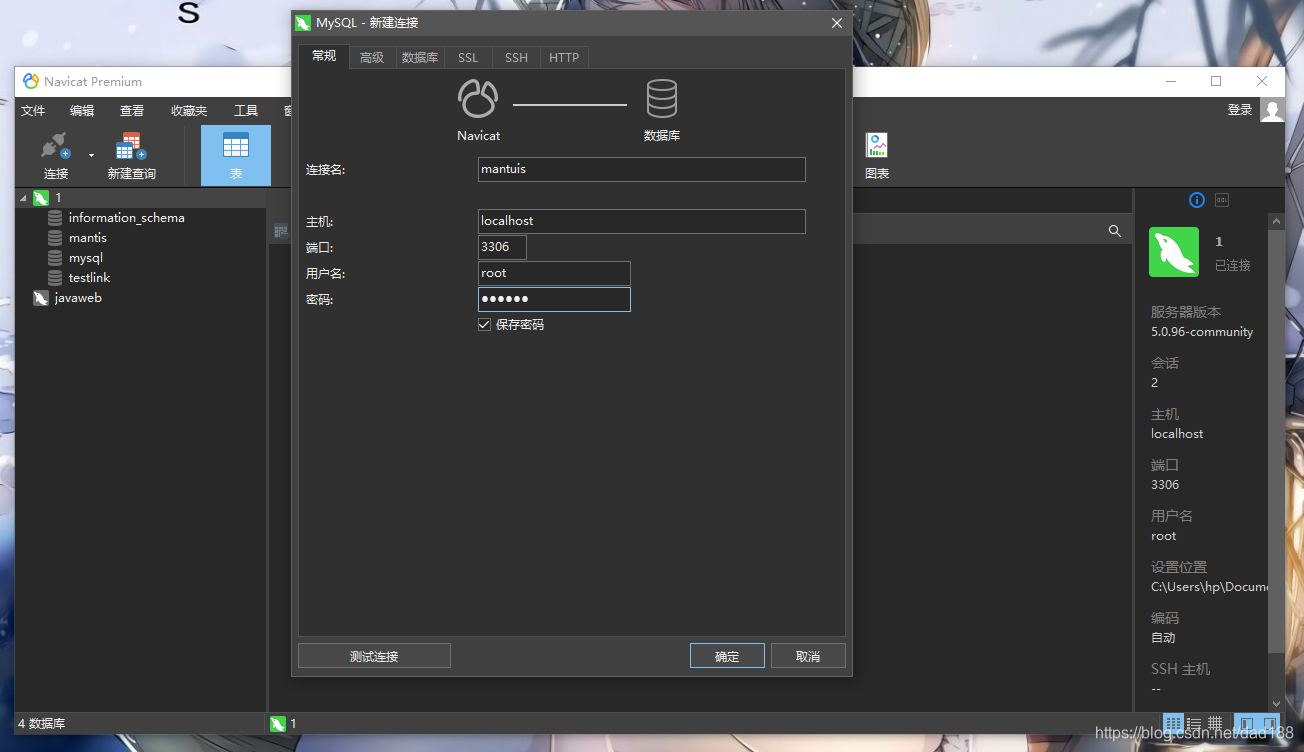
Task: Select the mysql database in the tree
Action: [86, 258]
